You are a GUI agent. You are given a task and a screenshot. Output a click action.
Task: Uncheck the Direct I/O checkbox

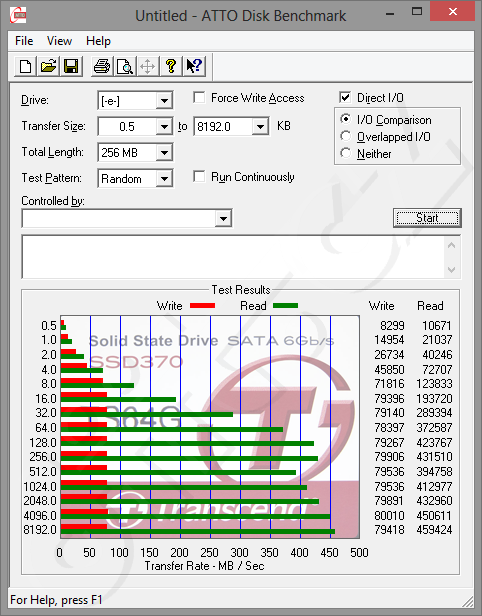[x=345, y=97]
